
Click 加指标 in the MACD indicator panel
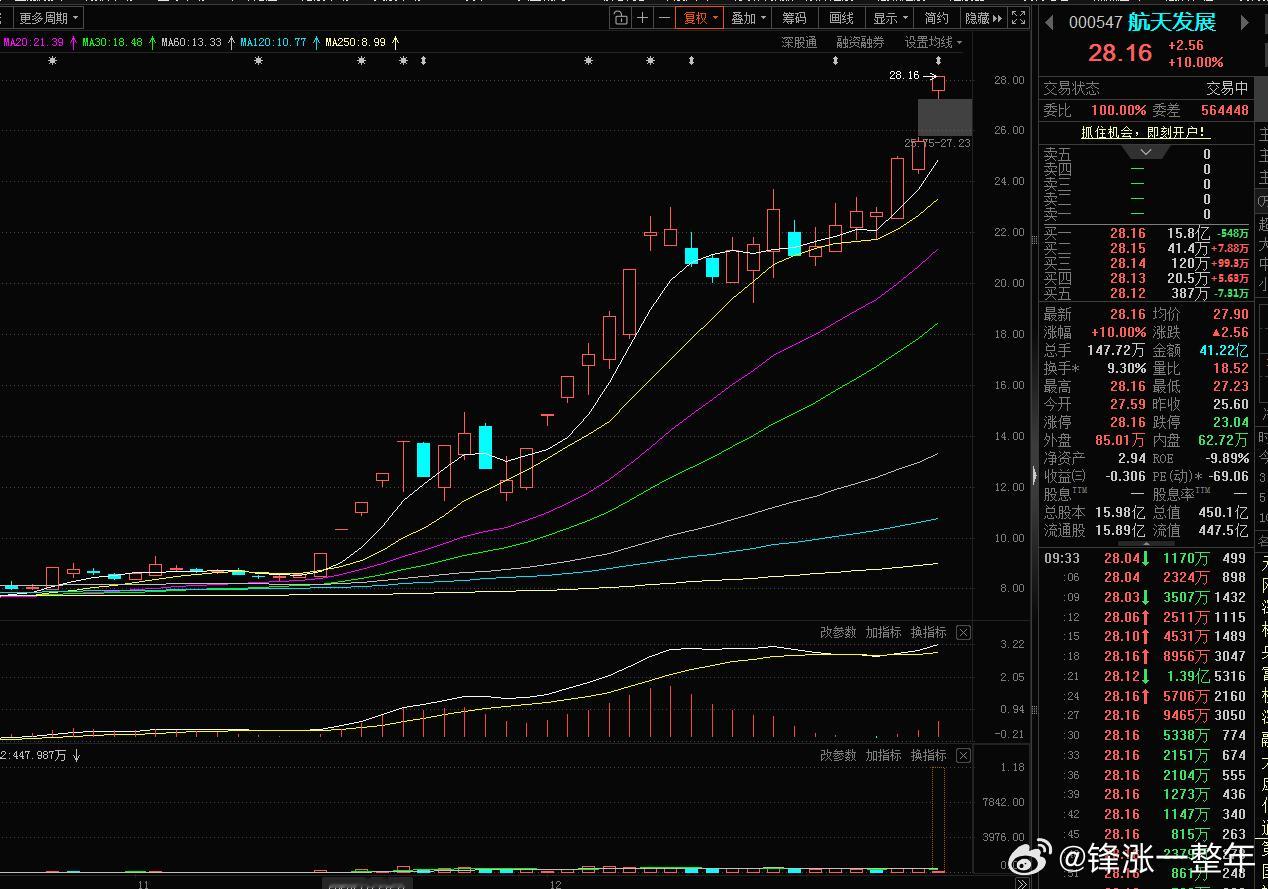pos(883,632)
